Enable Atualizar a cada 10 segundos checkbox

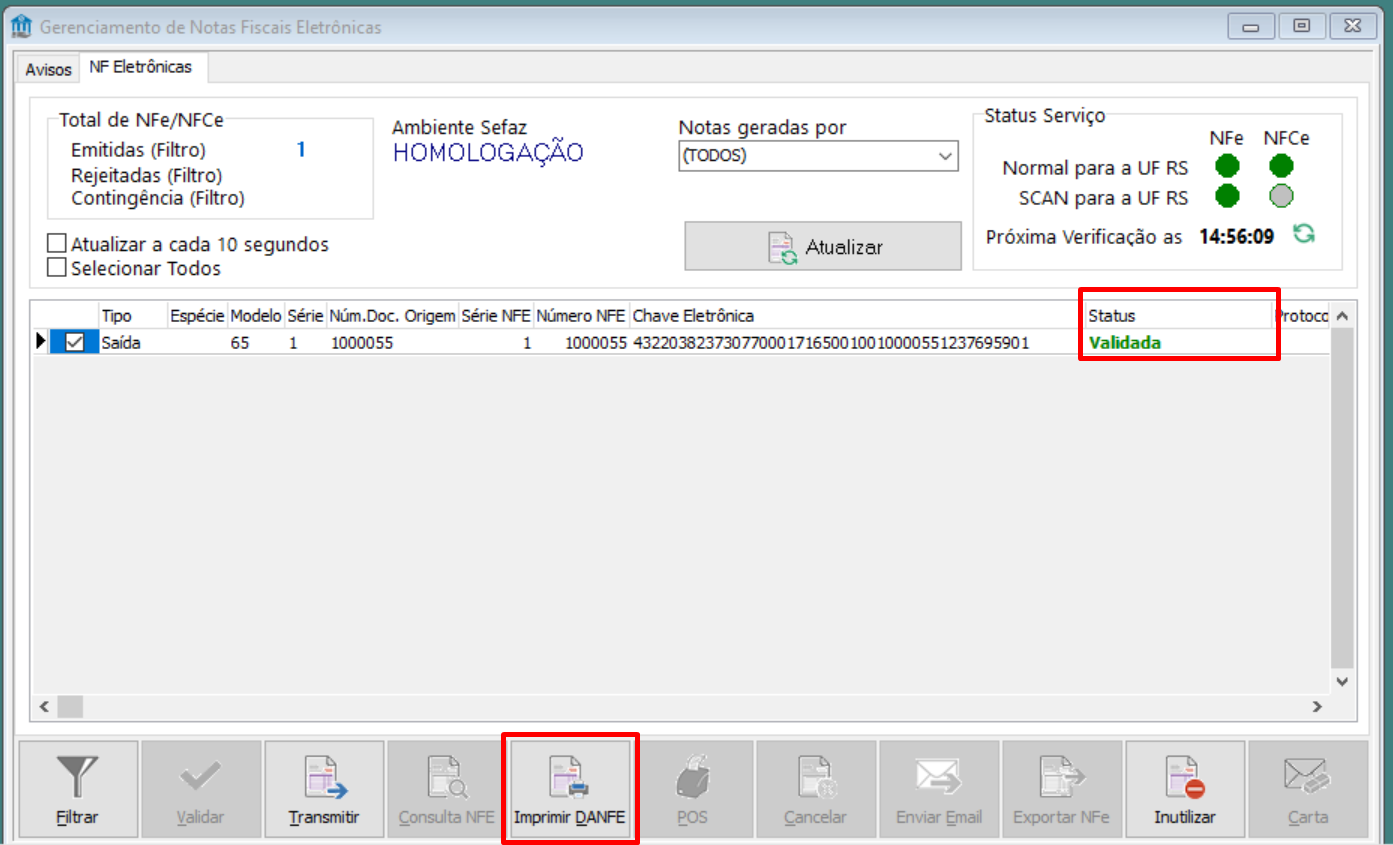[57, 244]
